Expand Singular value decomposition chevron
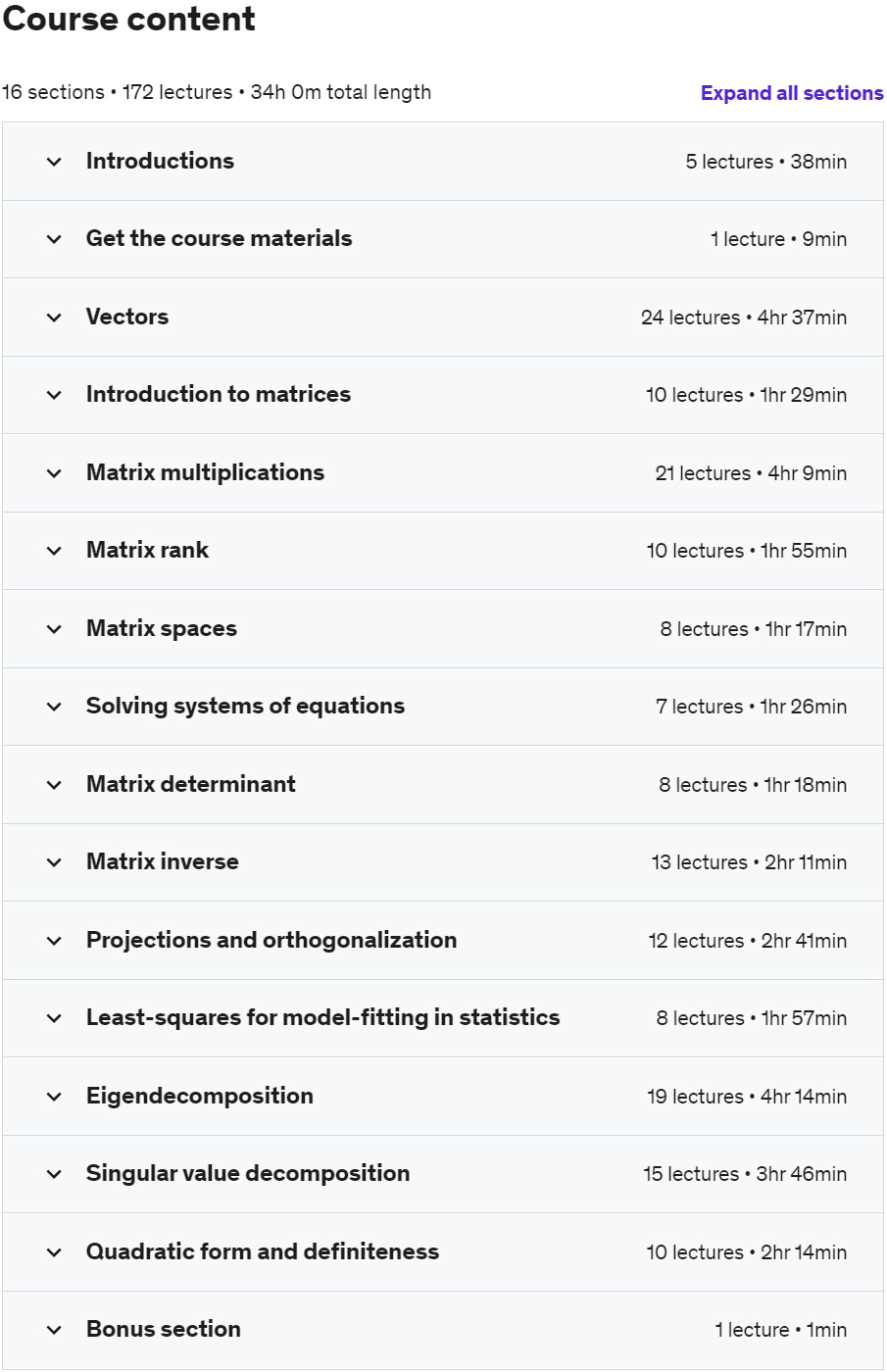Viewport: 887px width, 1372px height. coord(54,1174)
